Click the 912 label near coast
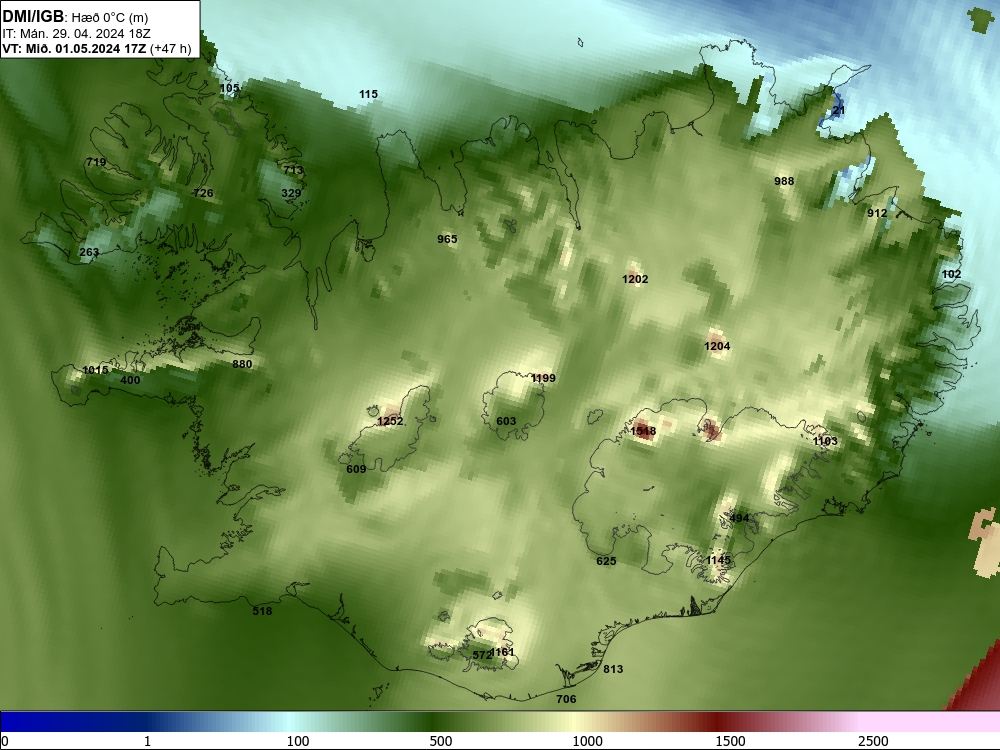The height and width of the screenshot is (750, 1000). point(877,213)
